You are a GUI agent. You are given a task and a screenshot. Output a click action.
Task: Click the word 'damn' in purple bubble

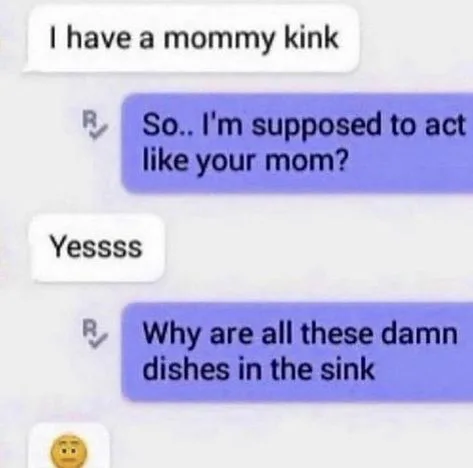pos(419,333)
